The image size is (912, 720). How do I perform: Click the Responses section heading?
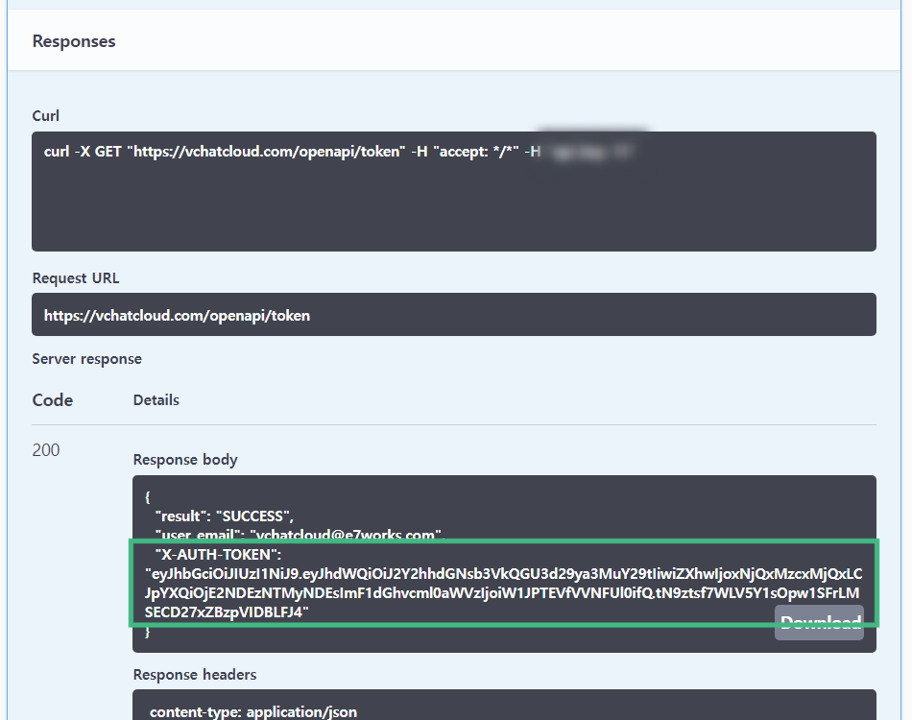(74, 41)
